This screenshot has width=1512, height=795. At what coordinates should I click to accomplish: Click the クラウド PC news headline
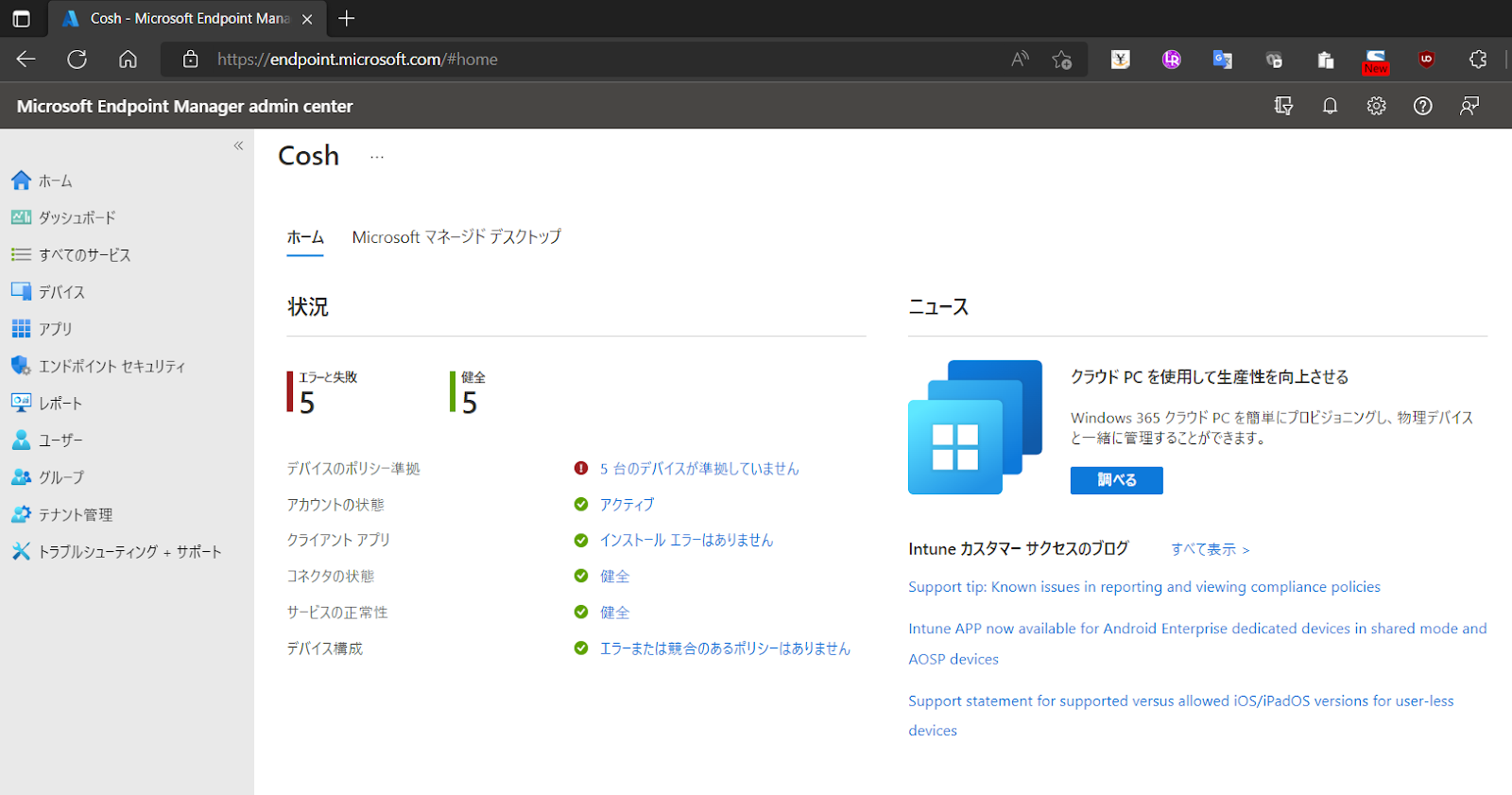[1210, 377]
